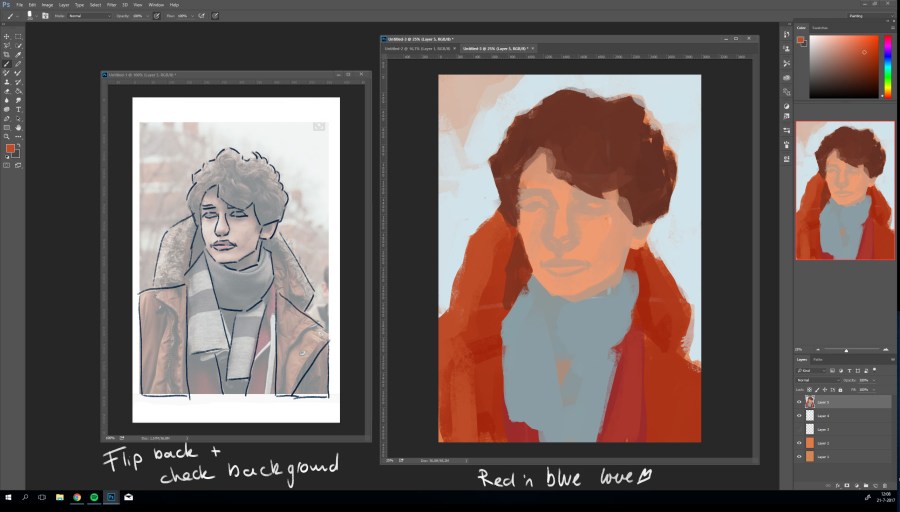
Task: Select the Zoom tool in the toolbar
Action: click(8, 136)
